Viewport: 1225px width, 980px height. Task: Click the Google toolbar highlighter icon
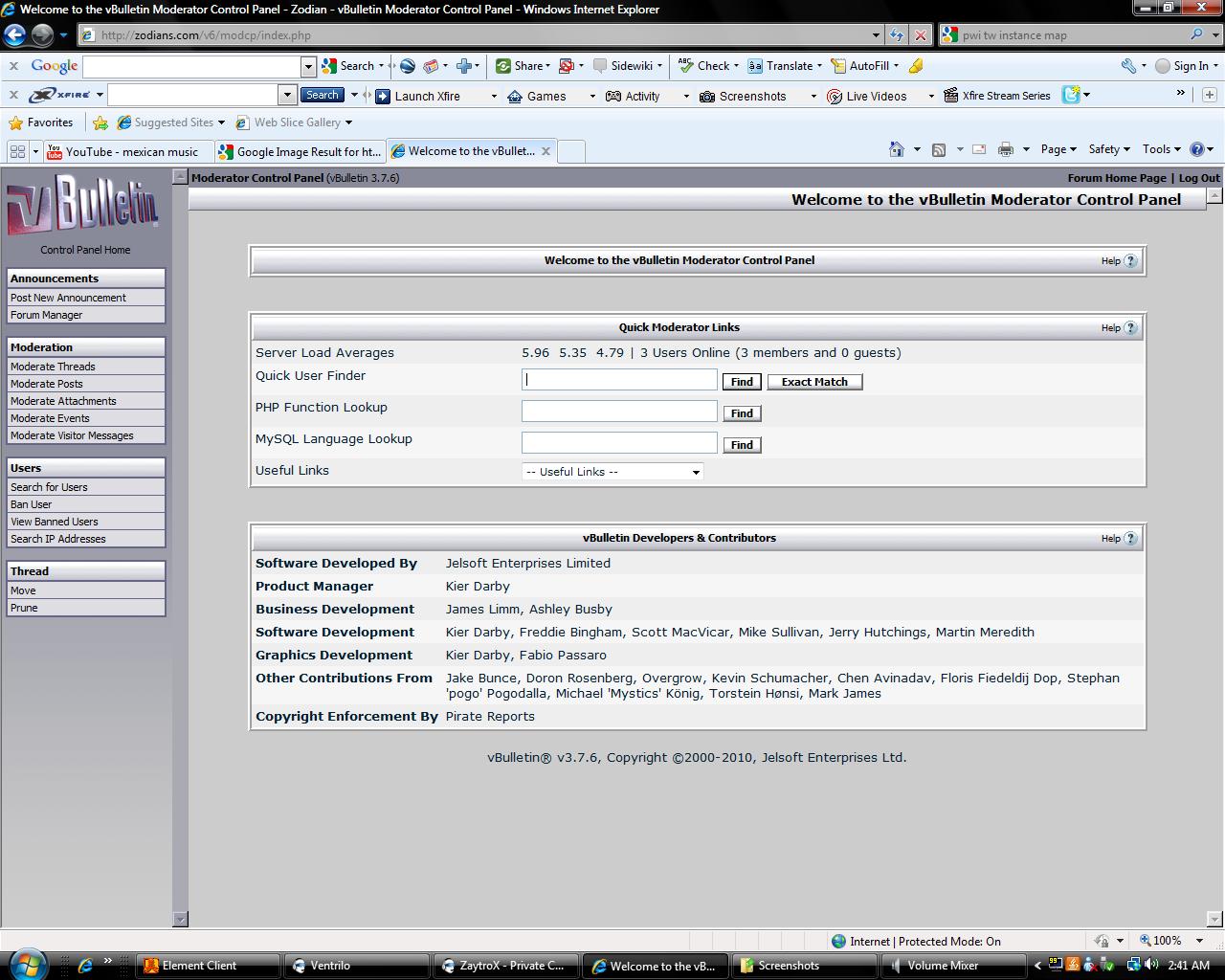tap(916, 66)
